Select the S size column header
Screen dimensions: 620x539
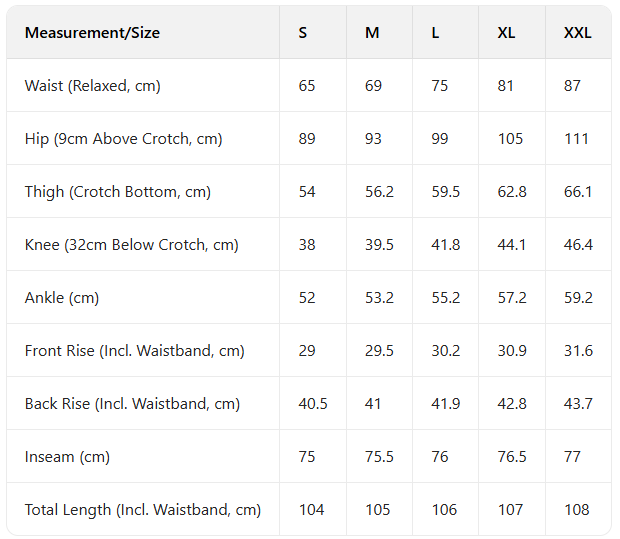tap(303, 33)
